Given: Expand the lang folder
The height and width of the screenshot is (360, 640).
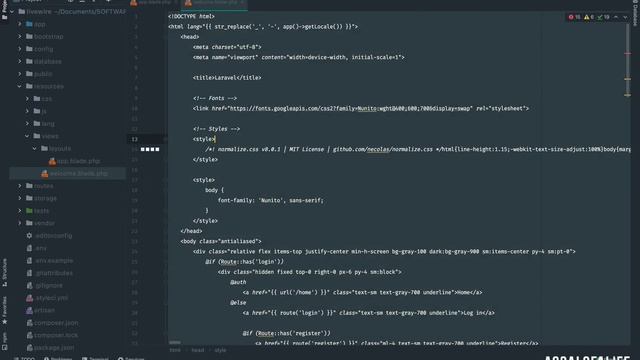Looking at the screenshot, I should click(27, 124).
